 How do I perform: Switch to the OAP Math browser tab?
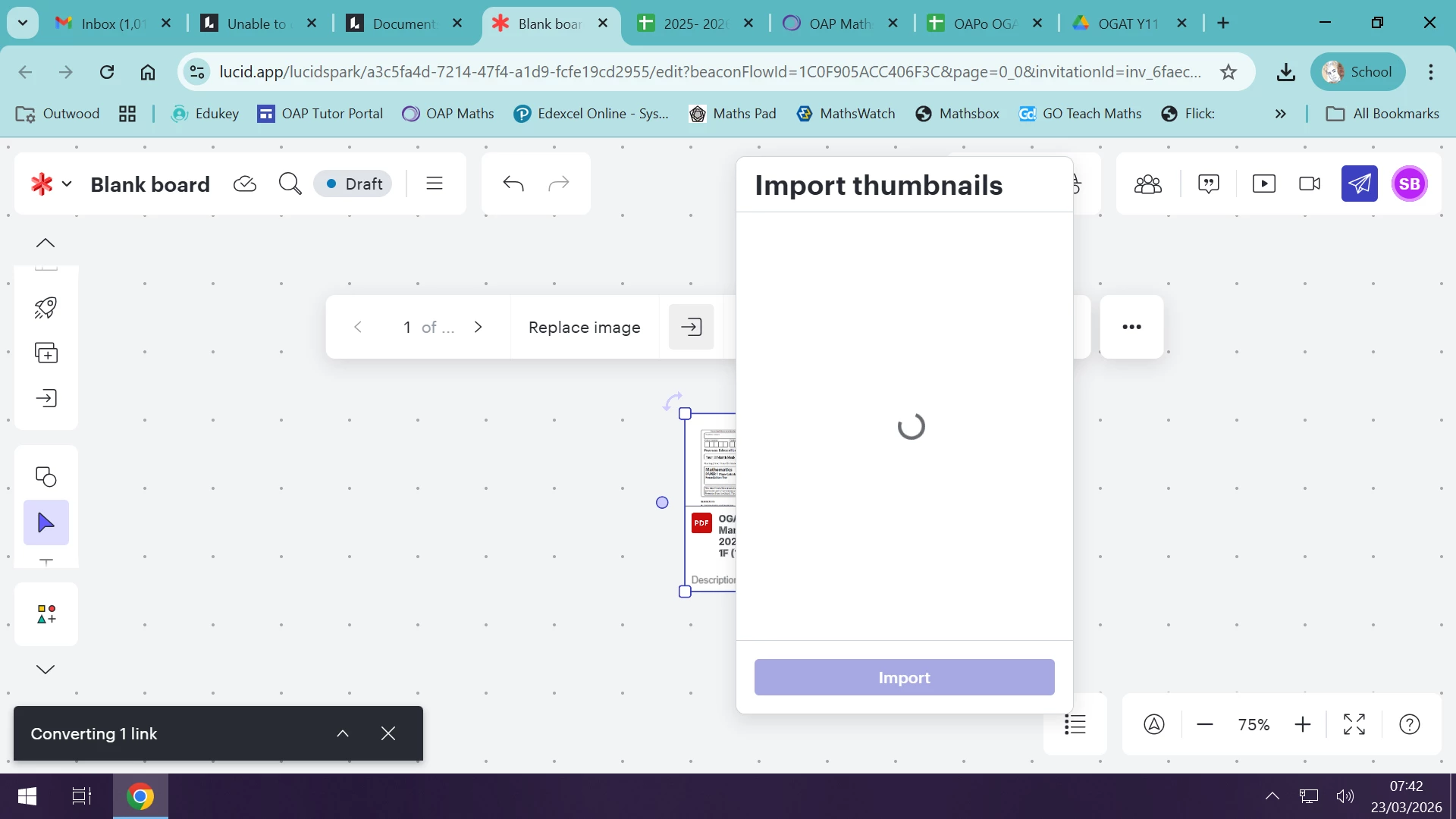tap(839, 24)
